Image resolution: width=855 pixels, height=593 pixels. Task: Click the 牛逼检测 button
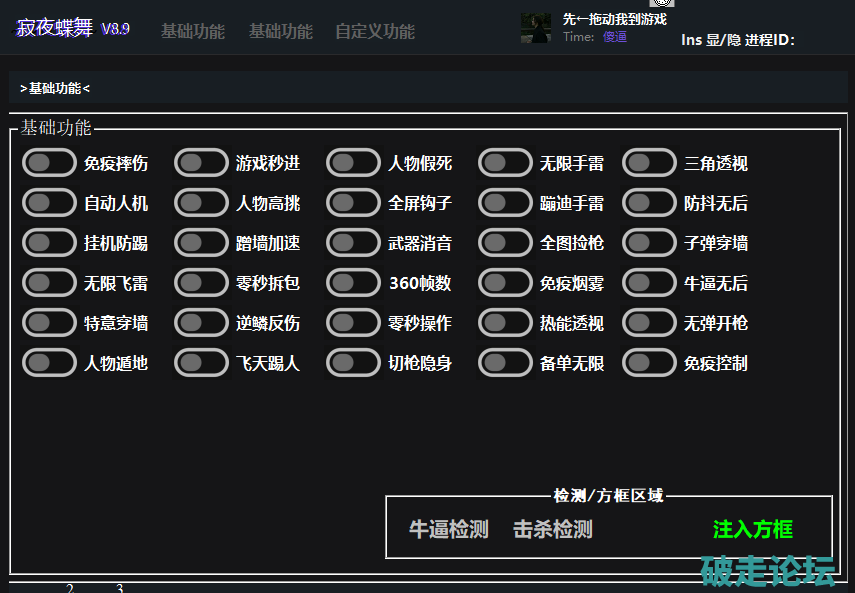449,530
